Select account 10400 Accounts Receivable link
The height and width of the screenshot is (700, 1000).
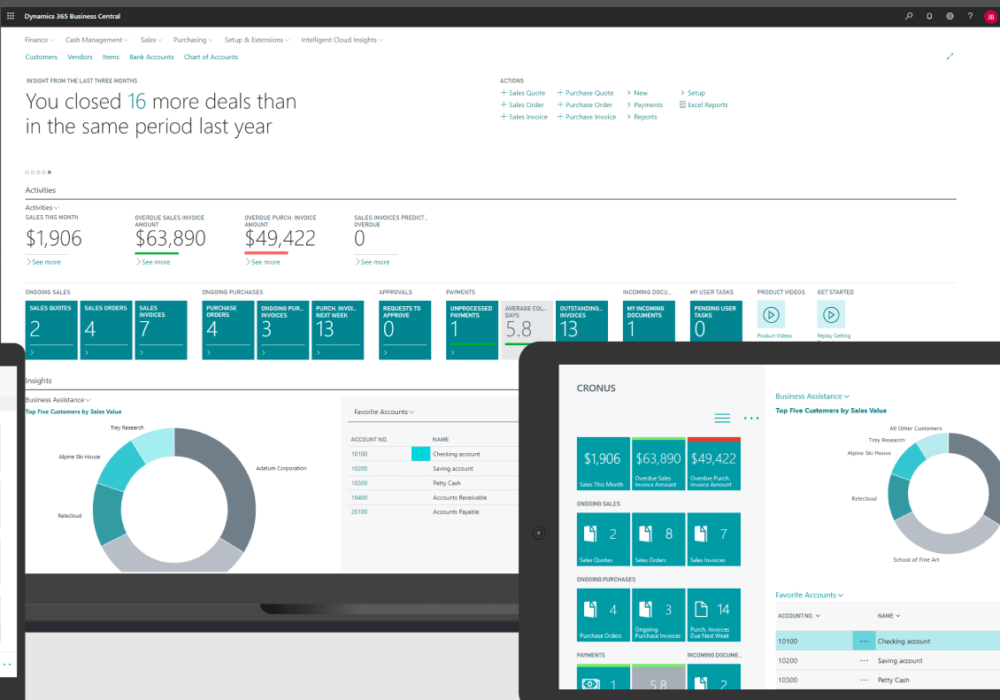(359, 497)
